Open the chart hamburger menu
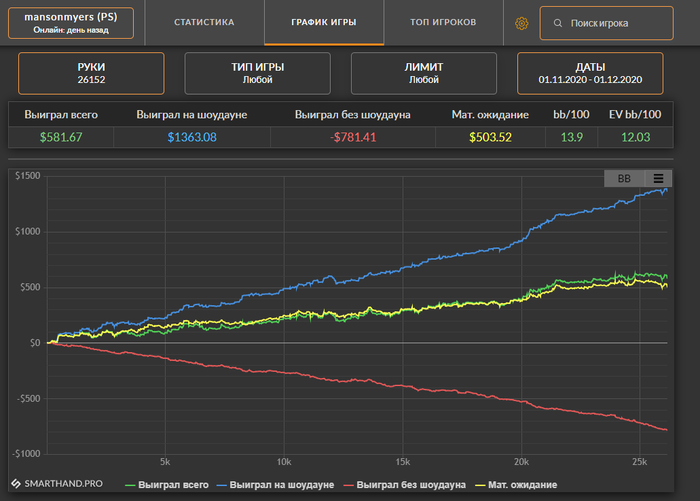Image resolution: width=700 pixels, height=501 pixels. [658, 179]
